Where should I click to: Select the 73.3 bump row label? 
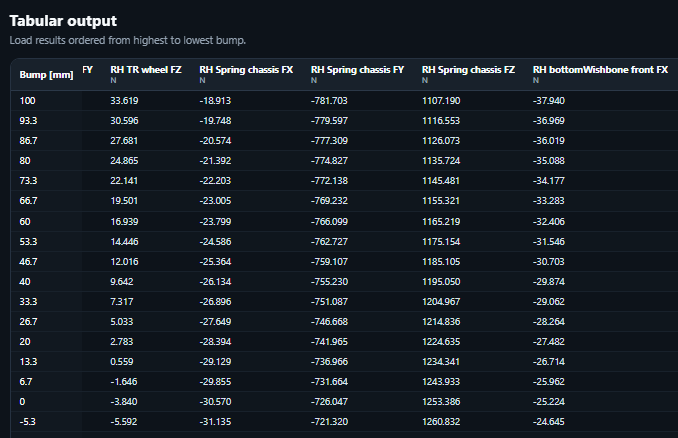point(28,181)
